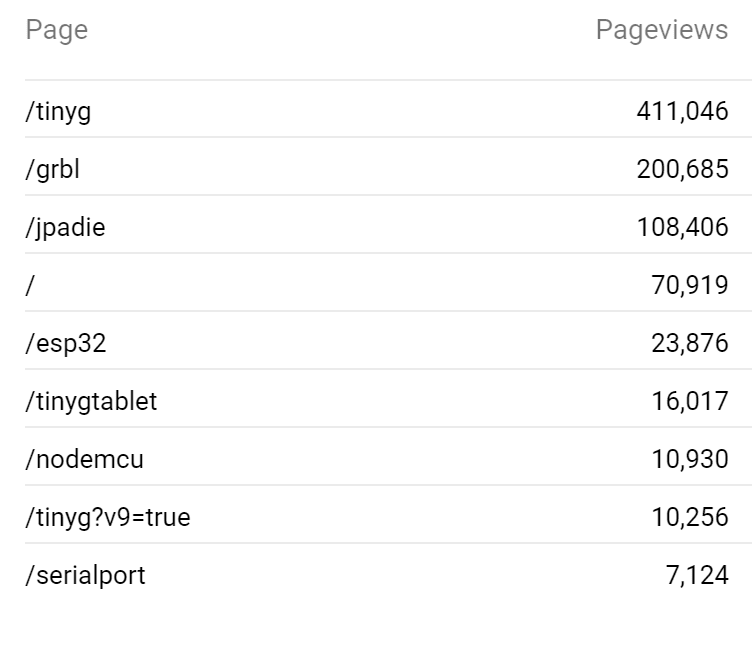Click the 108,406 pageviews figure
The image size is (752, 660).
pos(682,227)
